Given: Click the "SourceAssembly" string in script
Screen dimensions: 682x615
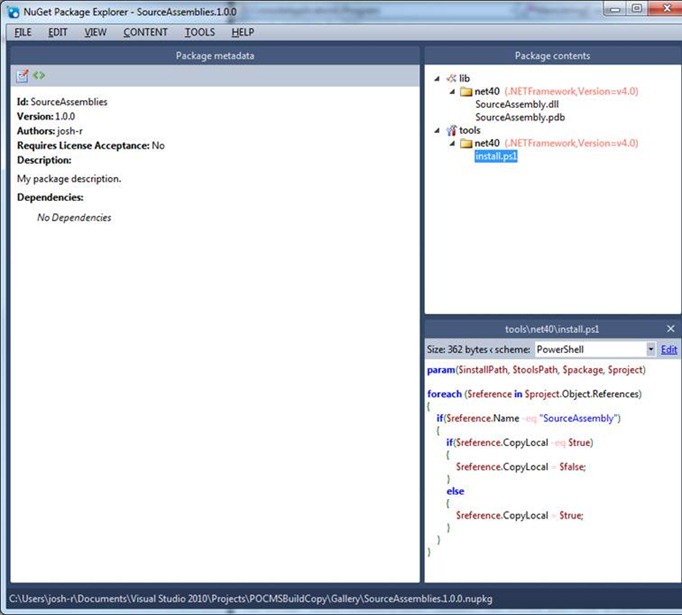Looking at the screenshot, I should pos(578,418).
